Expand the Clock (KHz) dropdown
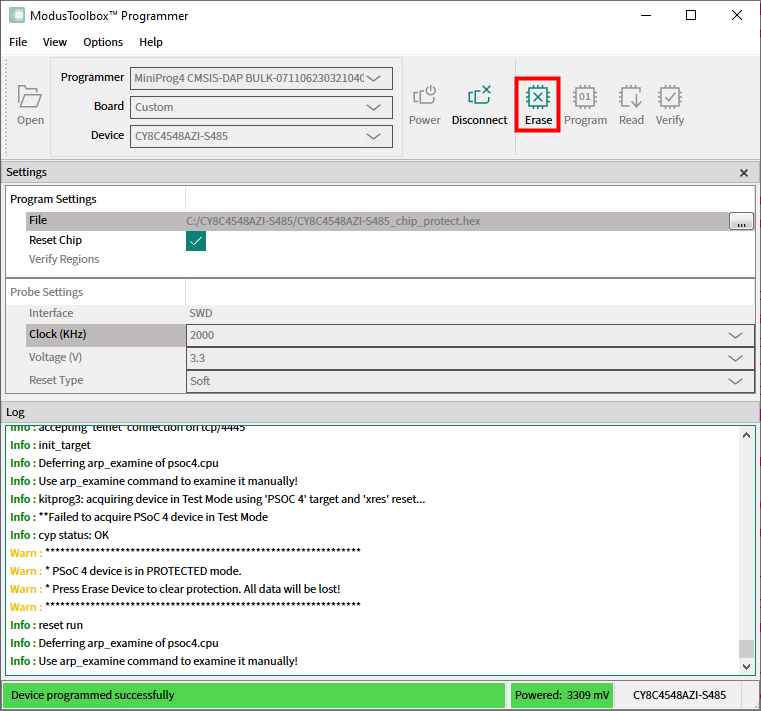 [x=735, y=336]
